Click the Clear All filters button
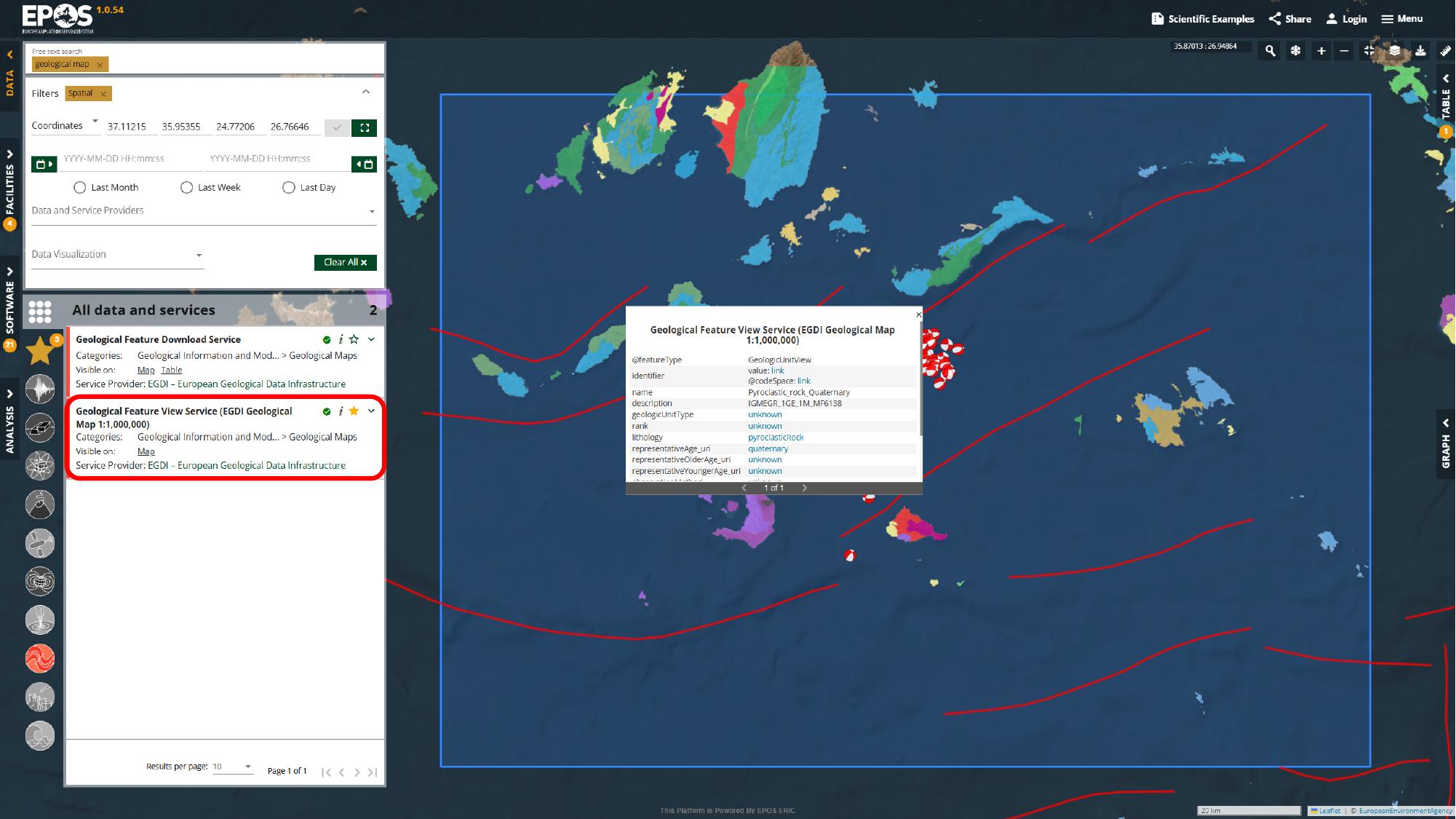Viewport: 1456px width, 819px height. tap(345, 262)
